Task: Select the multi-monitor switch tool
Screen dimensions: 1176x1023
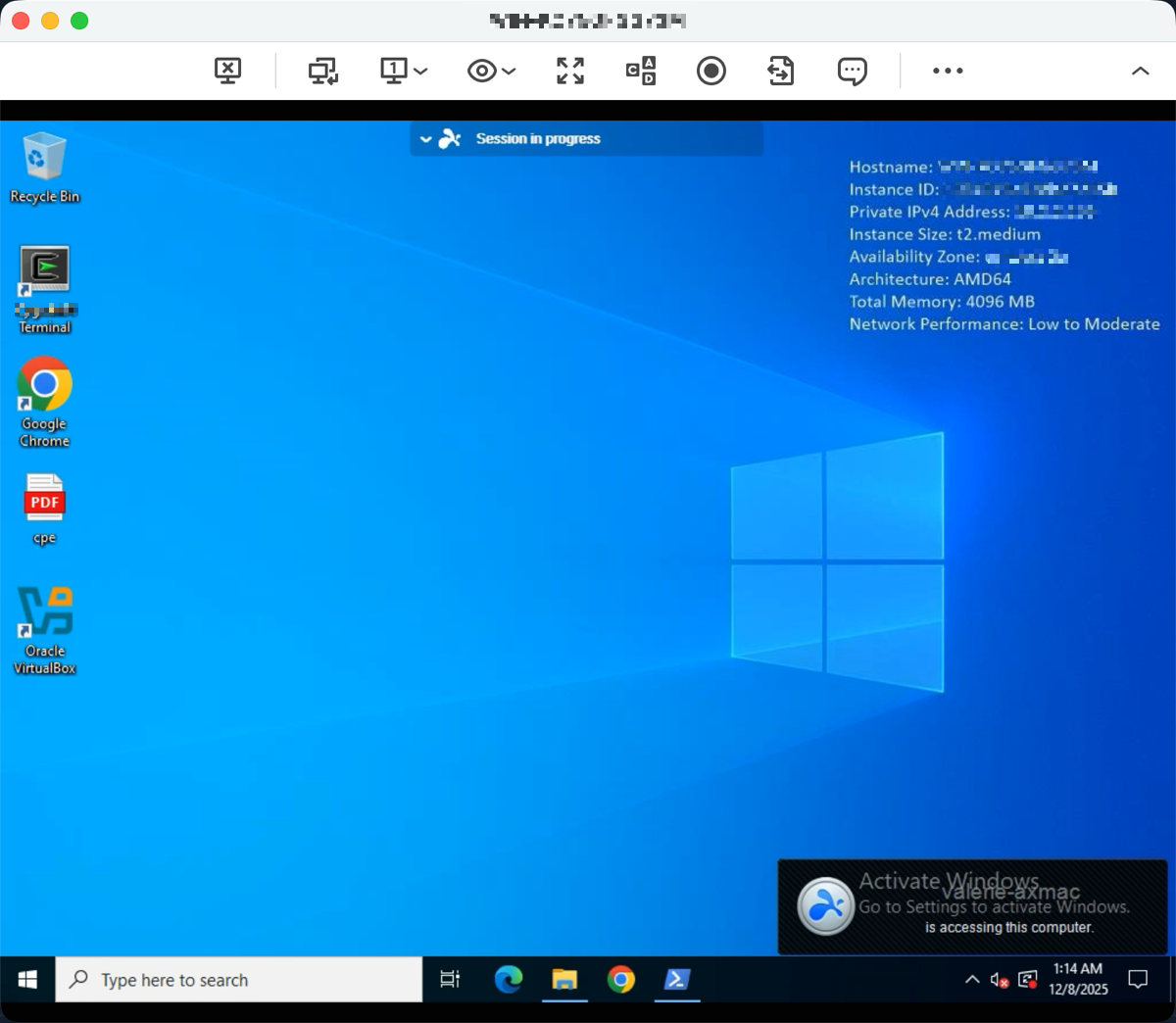Action: click(x=323, y=71)
